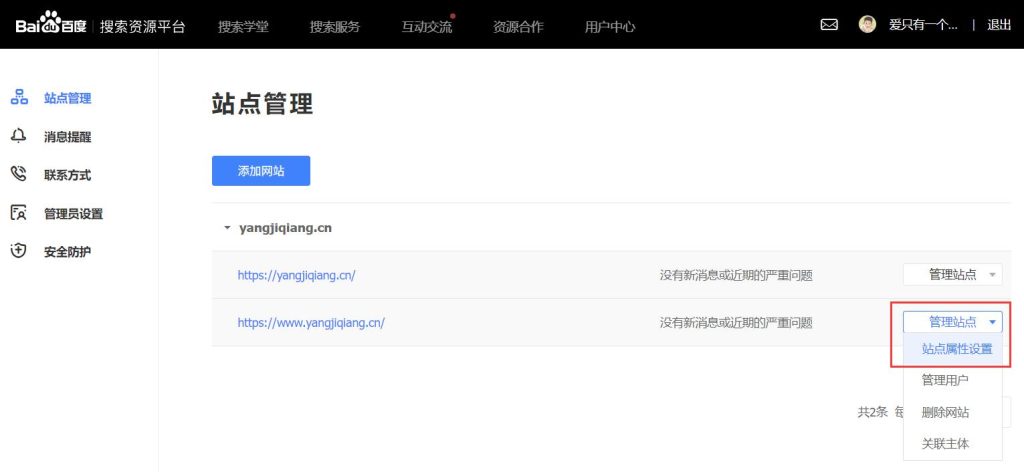Screen dimensions: 1024x472
Task: Click 退出 to log out
Action: click(x=999, y=25)
